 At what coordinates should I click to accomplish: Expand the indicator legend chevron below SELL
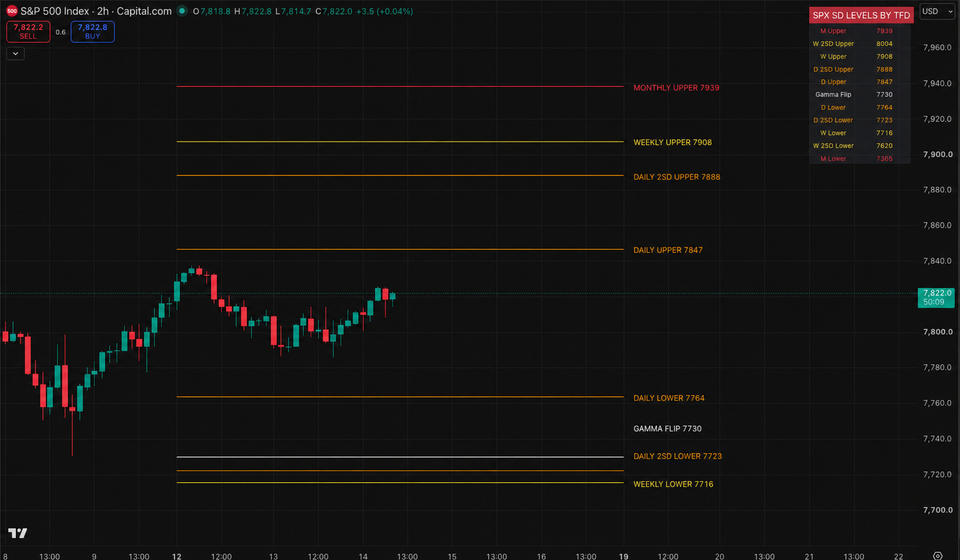(15, 54)
